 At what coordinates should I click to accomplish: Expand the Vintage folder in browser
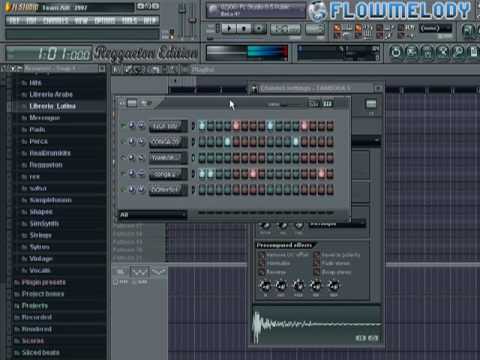tap(41, 259)
